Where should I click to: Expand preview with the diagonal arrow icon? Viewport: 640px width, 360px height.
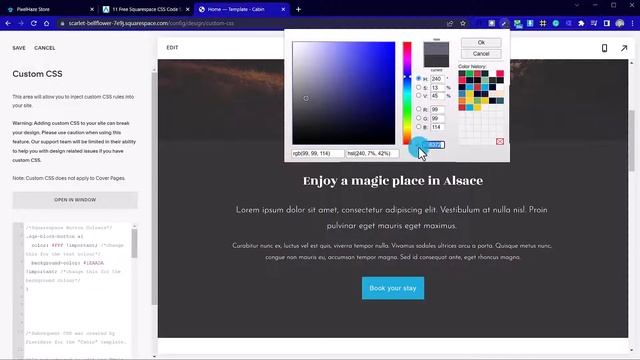tap(624, 48)
